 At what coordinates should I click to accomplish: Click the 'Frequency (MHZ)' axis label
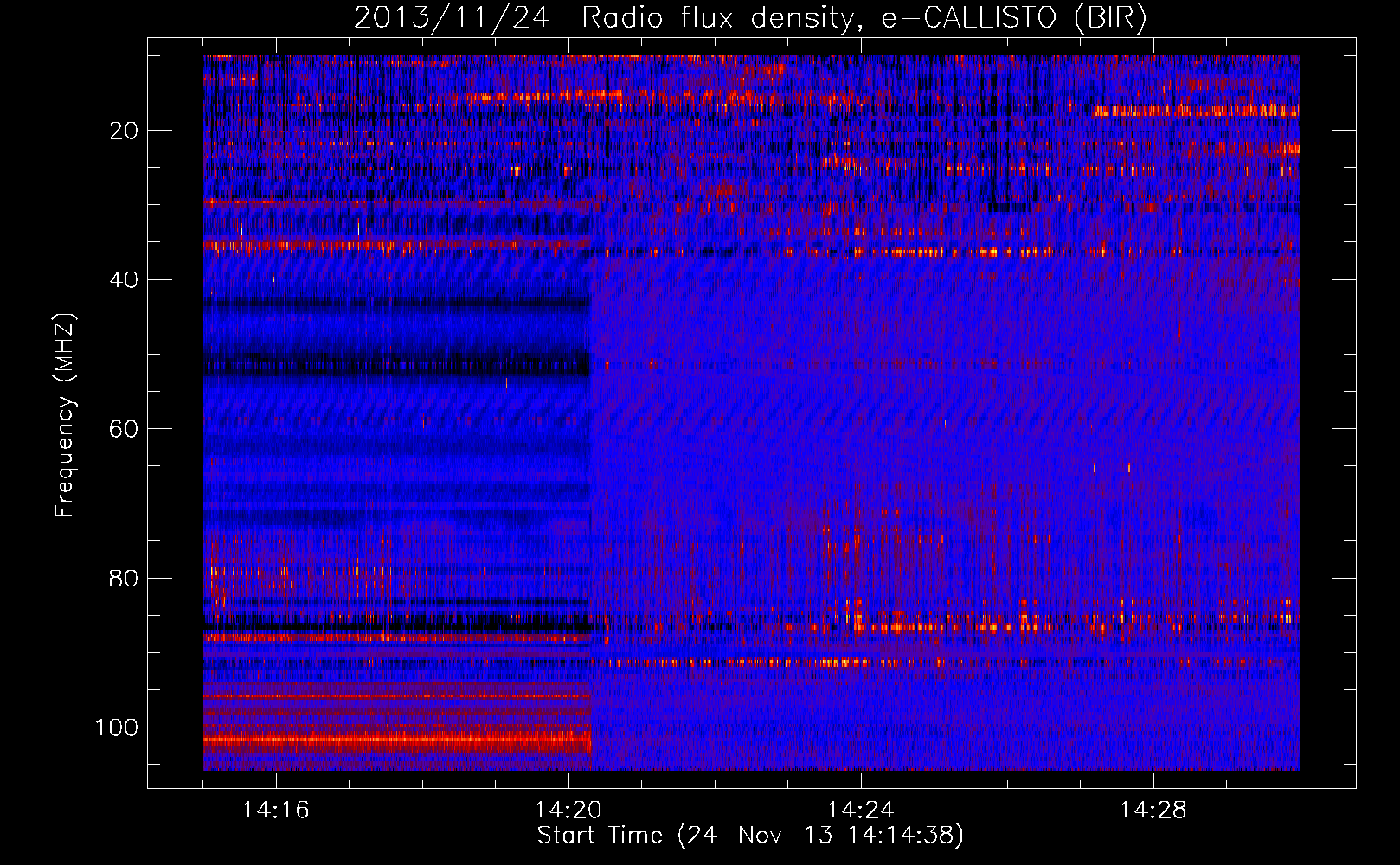(x=65, y=414)
